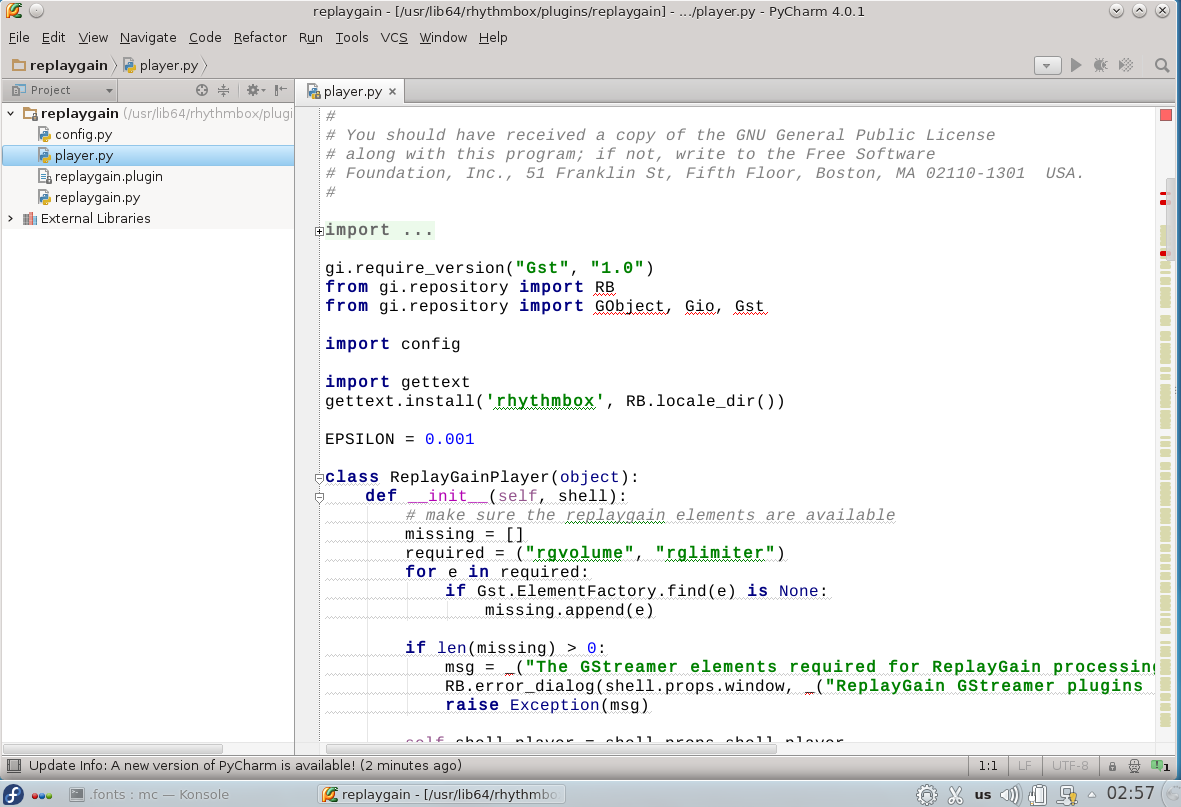Open the Edit menu
Image resolution: width=1181 pixels, height=807 pixels.
(x=53, y=38)
